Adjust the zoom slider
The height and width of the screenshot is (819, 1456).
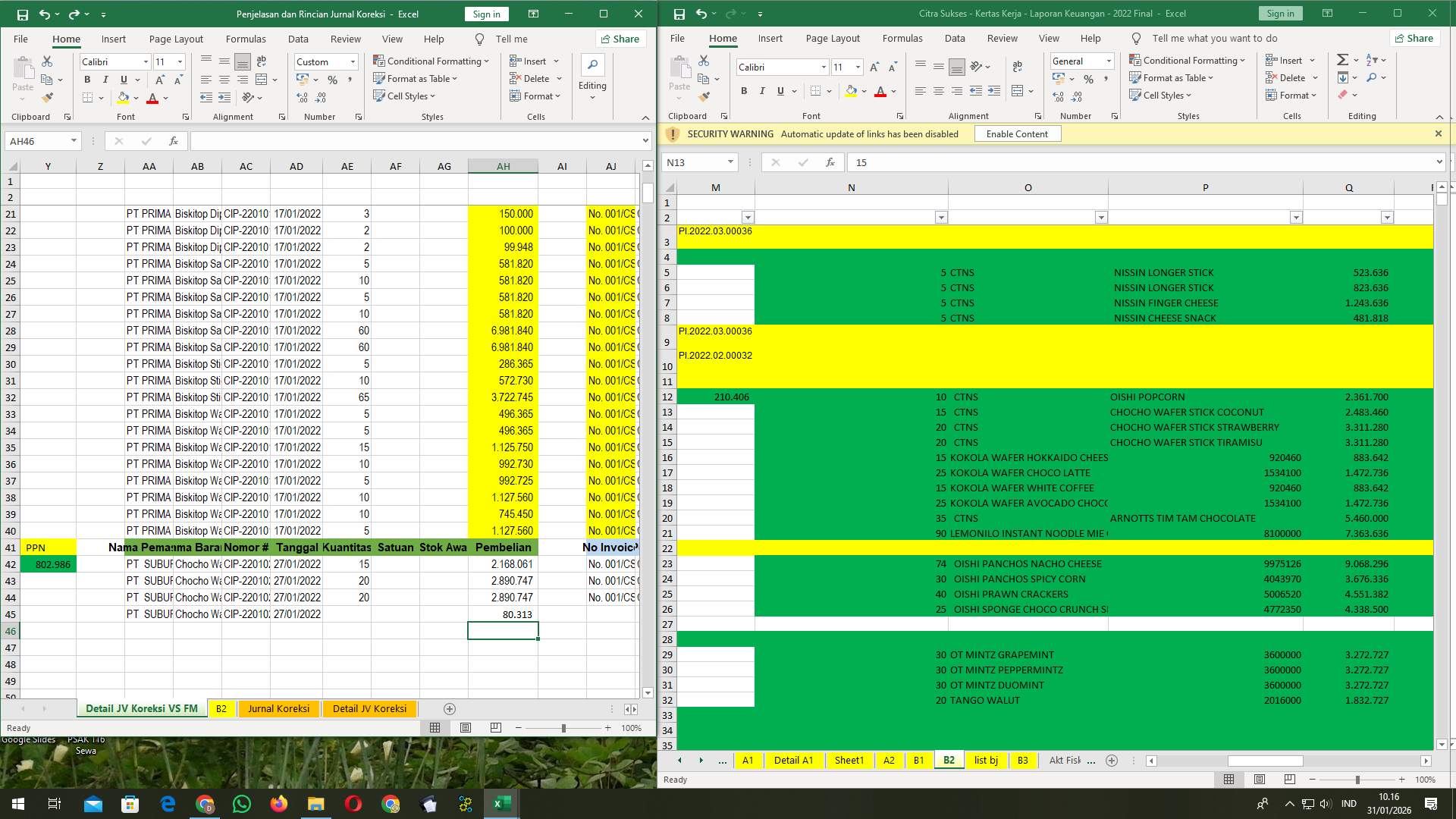point(563,727)
